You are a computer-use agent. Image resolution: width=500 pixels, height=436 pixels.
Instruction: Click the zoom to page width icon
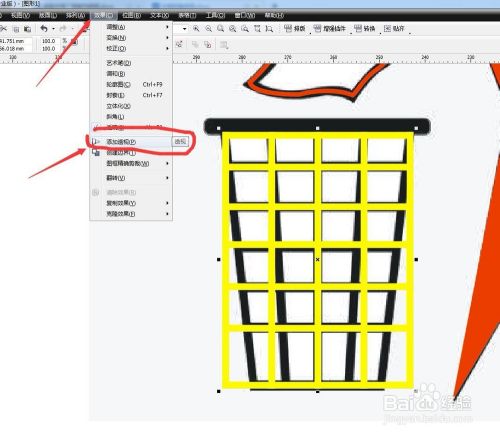[x=257, y=29]
